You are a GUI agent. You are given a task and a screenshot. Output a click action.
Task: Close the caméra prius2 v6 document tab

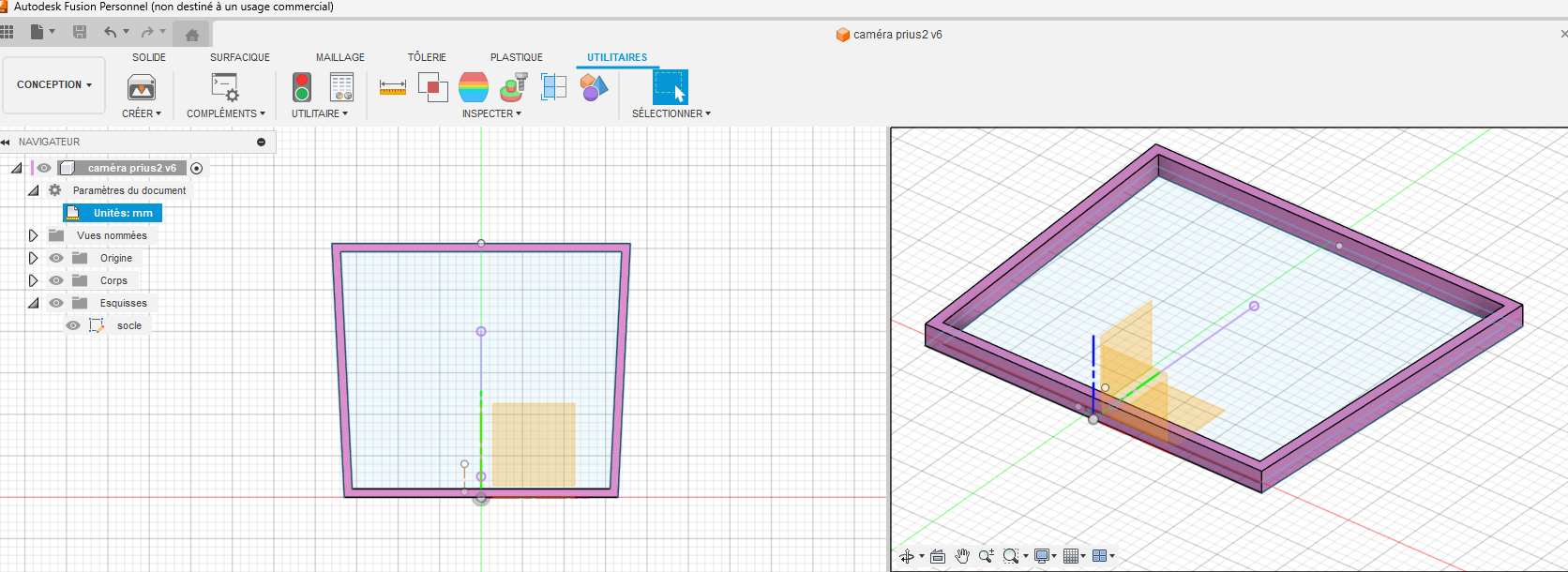(1563, 34)
